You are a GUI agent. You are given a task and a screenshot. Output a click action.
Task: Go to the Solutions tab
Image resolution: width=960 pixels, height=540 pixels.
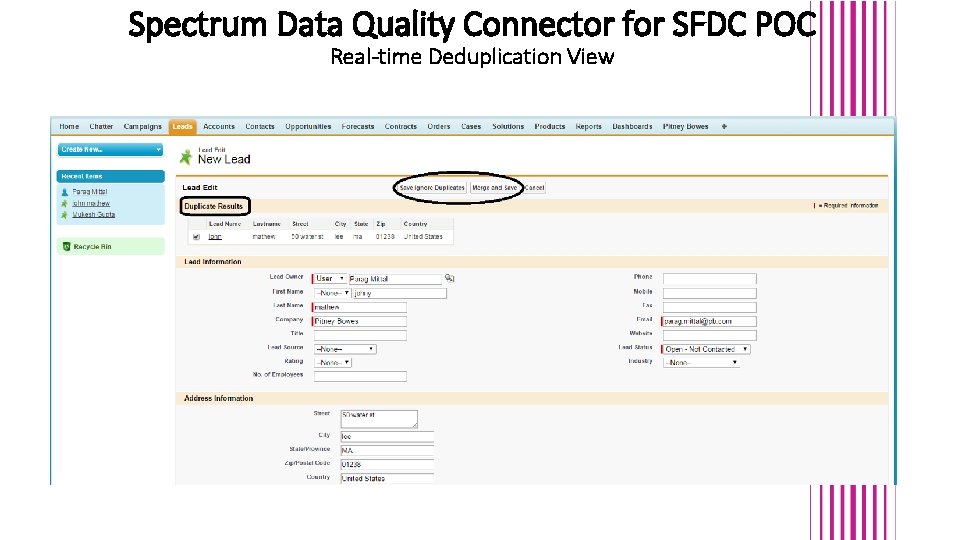(x=508, y=127)
